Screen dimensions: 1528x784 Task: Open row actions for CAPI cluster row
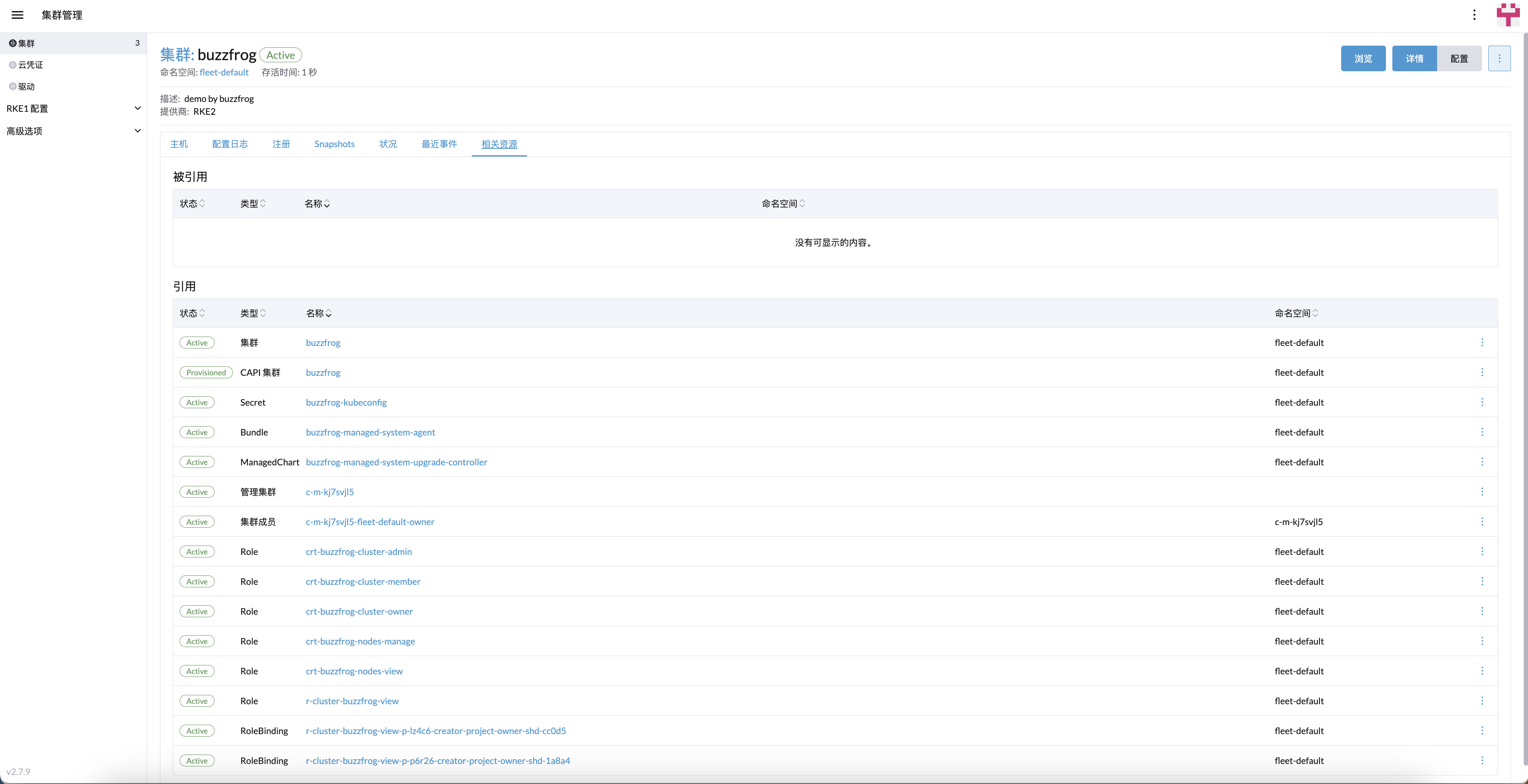click(1482, 372)
